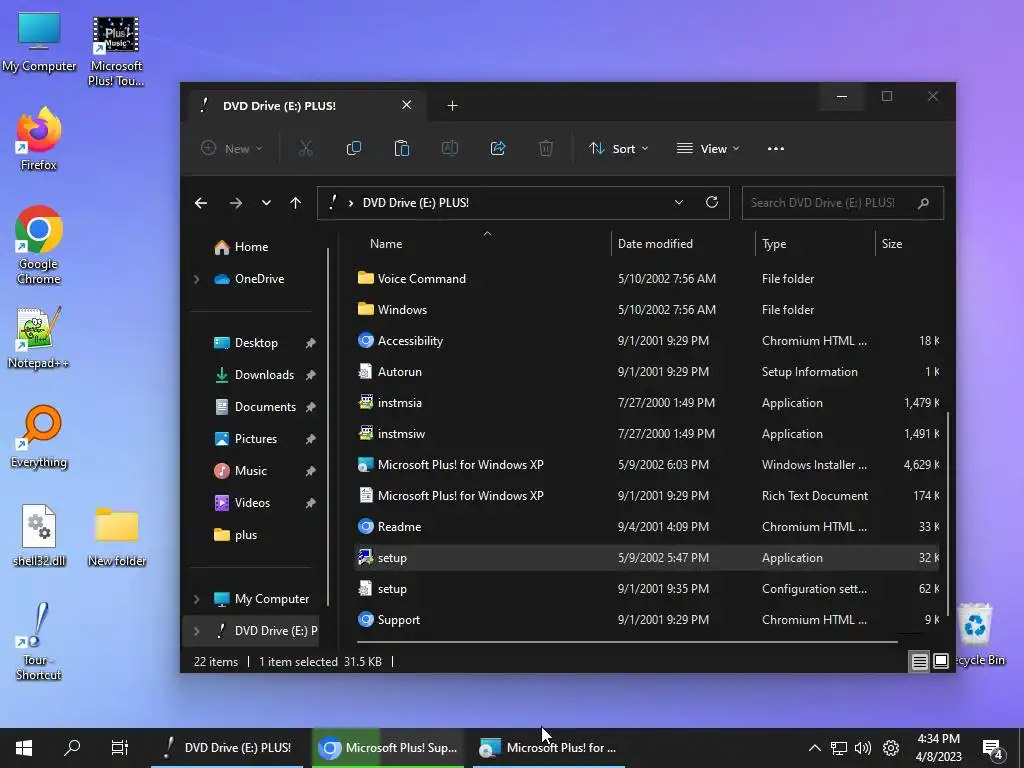Screen dimensions: 1024x768
Task: Select the instmsiw application file
Action: coord(647,434)
